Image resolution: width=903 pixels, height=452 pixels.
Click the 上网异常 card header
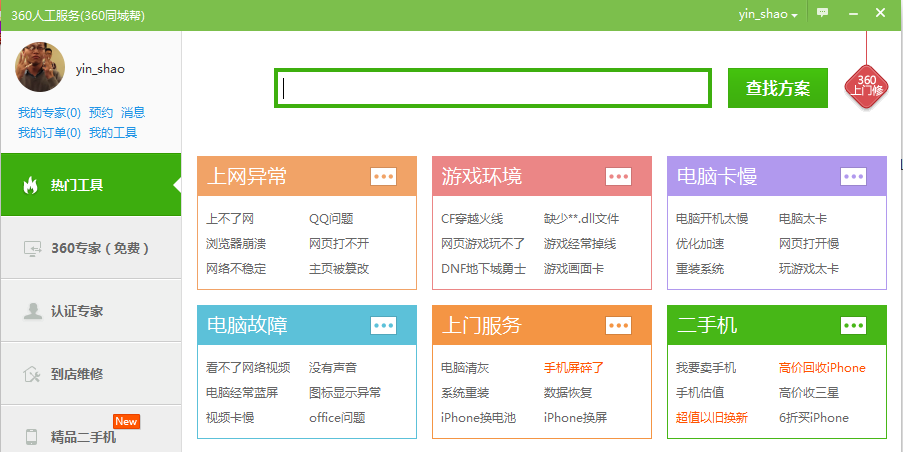[x=307, y=176]
